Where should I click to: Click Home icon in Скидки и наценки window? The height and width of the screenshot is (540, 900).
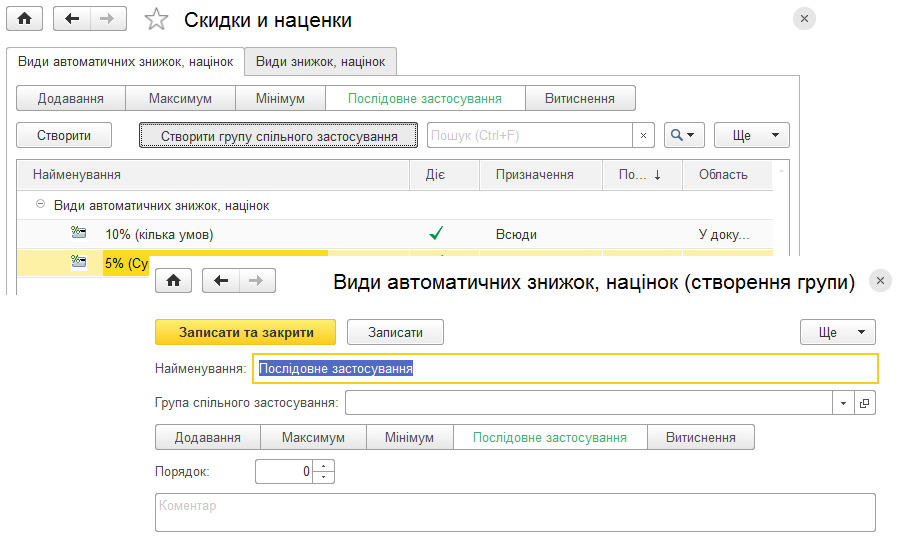pos(25,18)
